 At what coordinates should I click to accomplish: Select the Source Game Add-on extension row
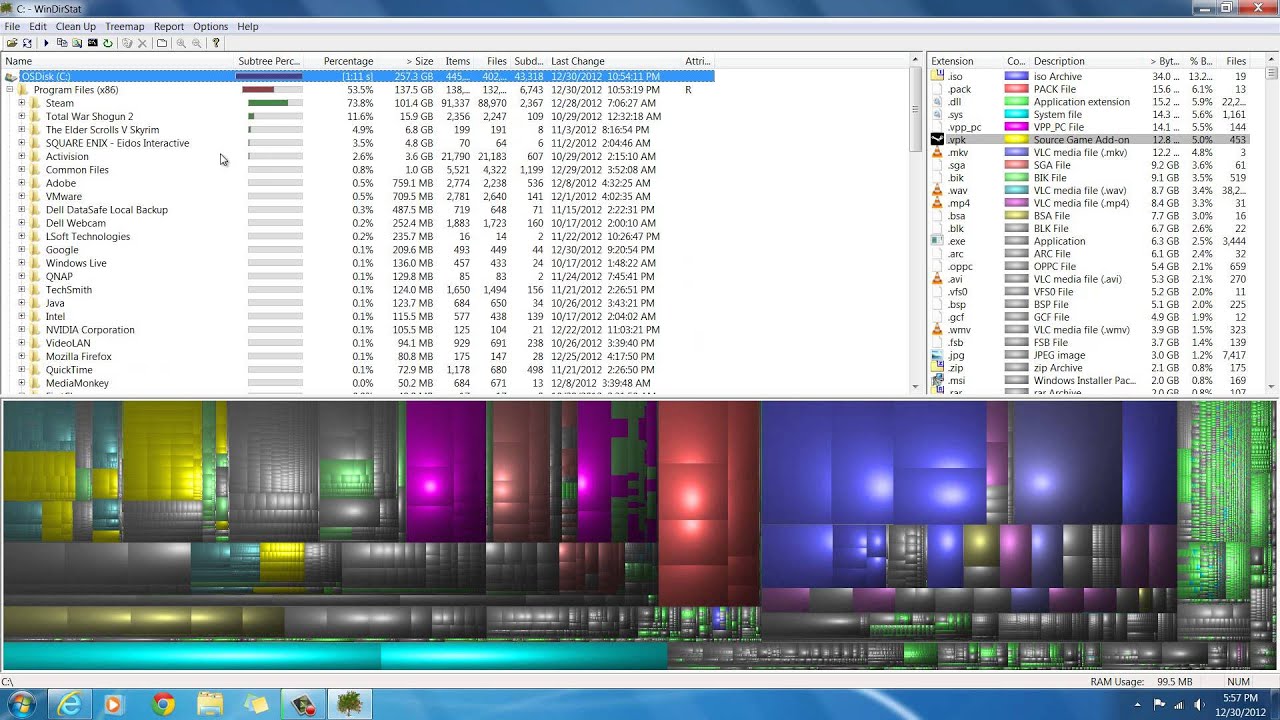coord(1089,140)
